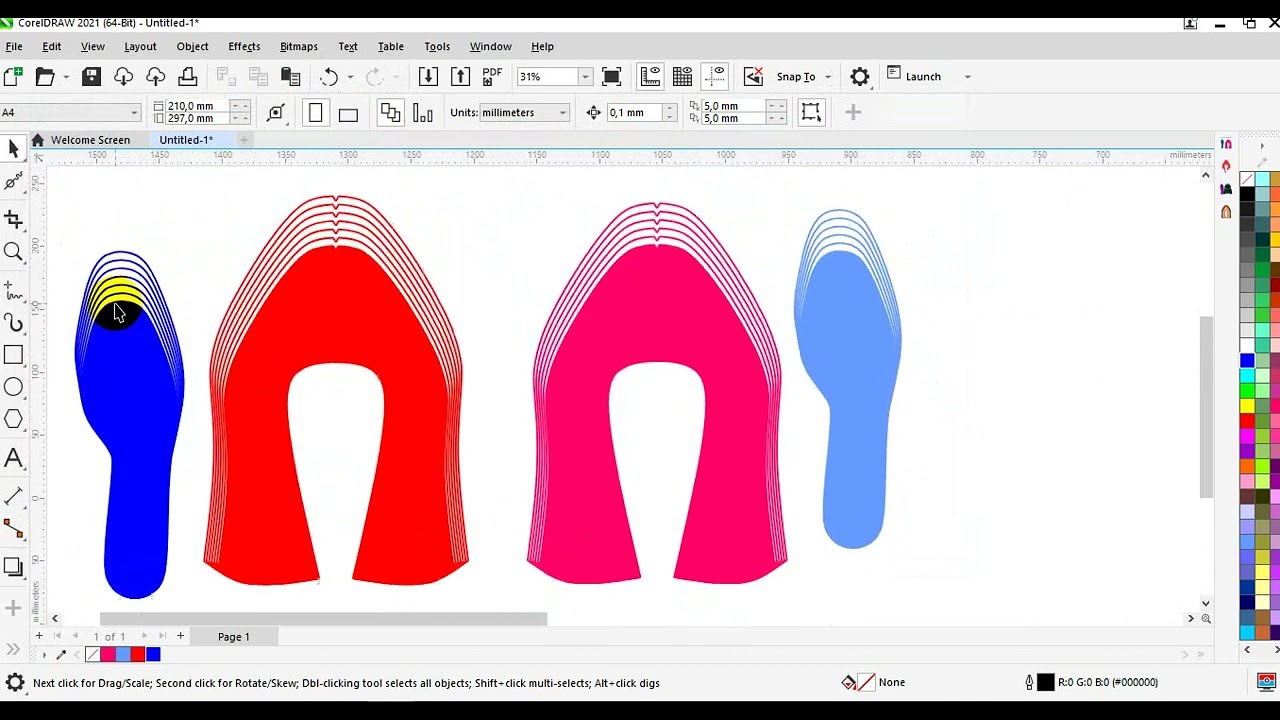Expand the toolbox with double chevron
The width and height of the screenshot is (1280, 720).
(13, 649)
